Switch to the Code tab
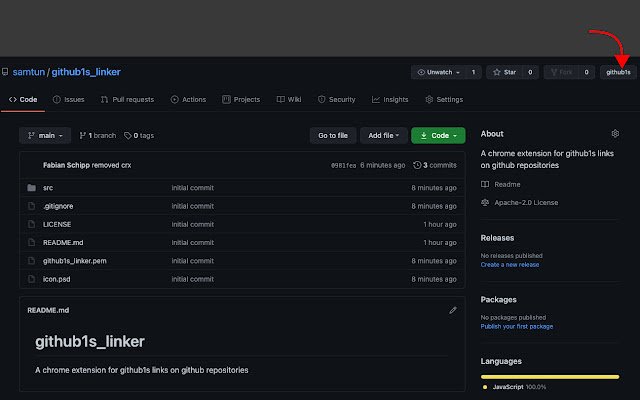 coord(23,100)
